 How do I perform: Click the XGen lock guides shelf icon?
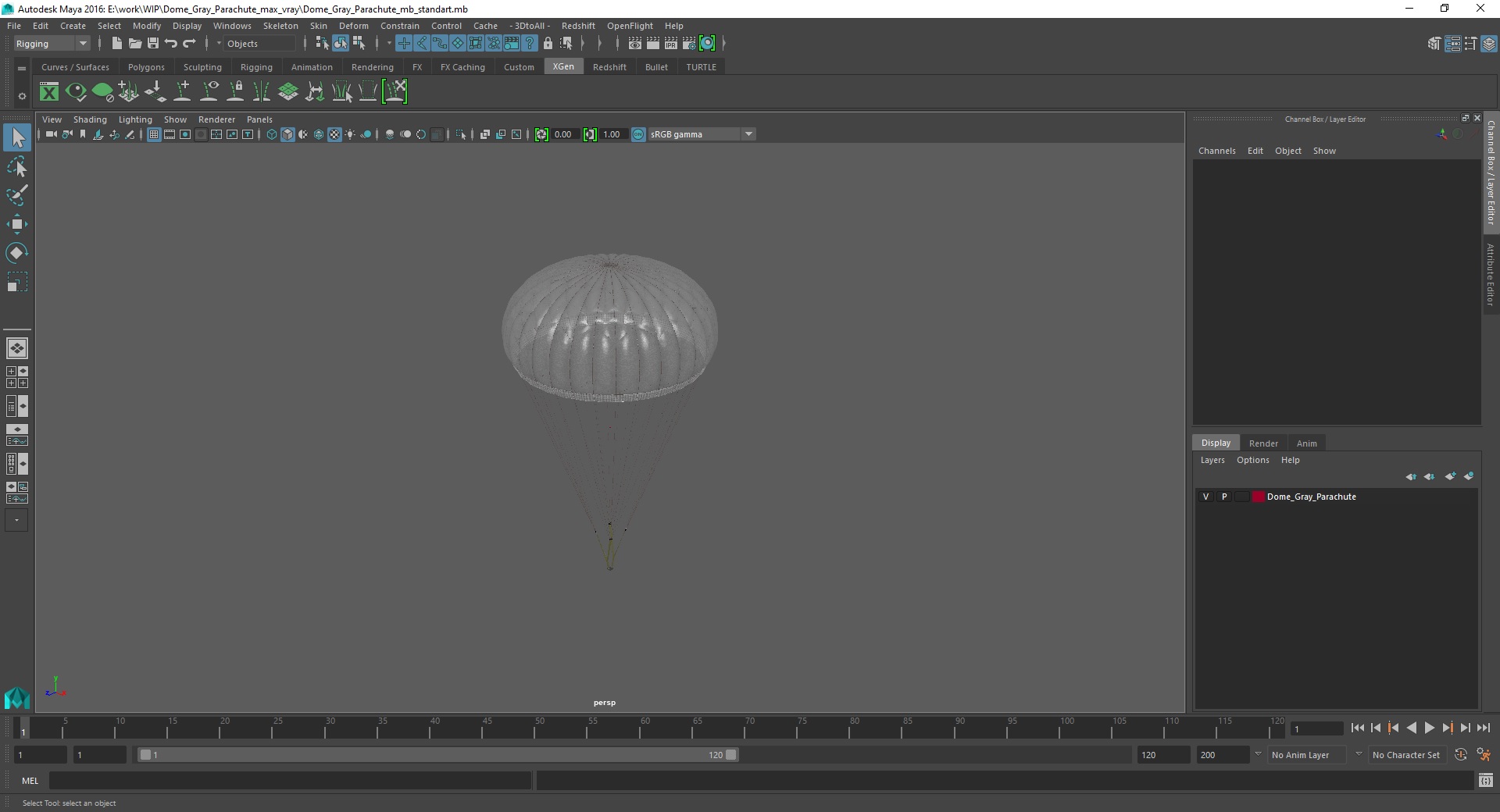click(235, 92)
